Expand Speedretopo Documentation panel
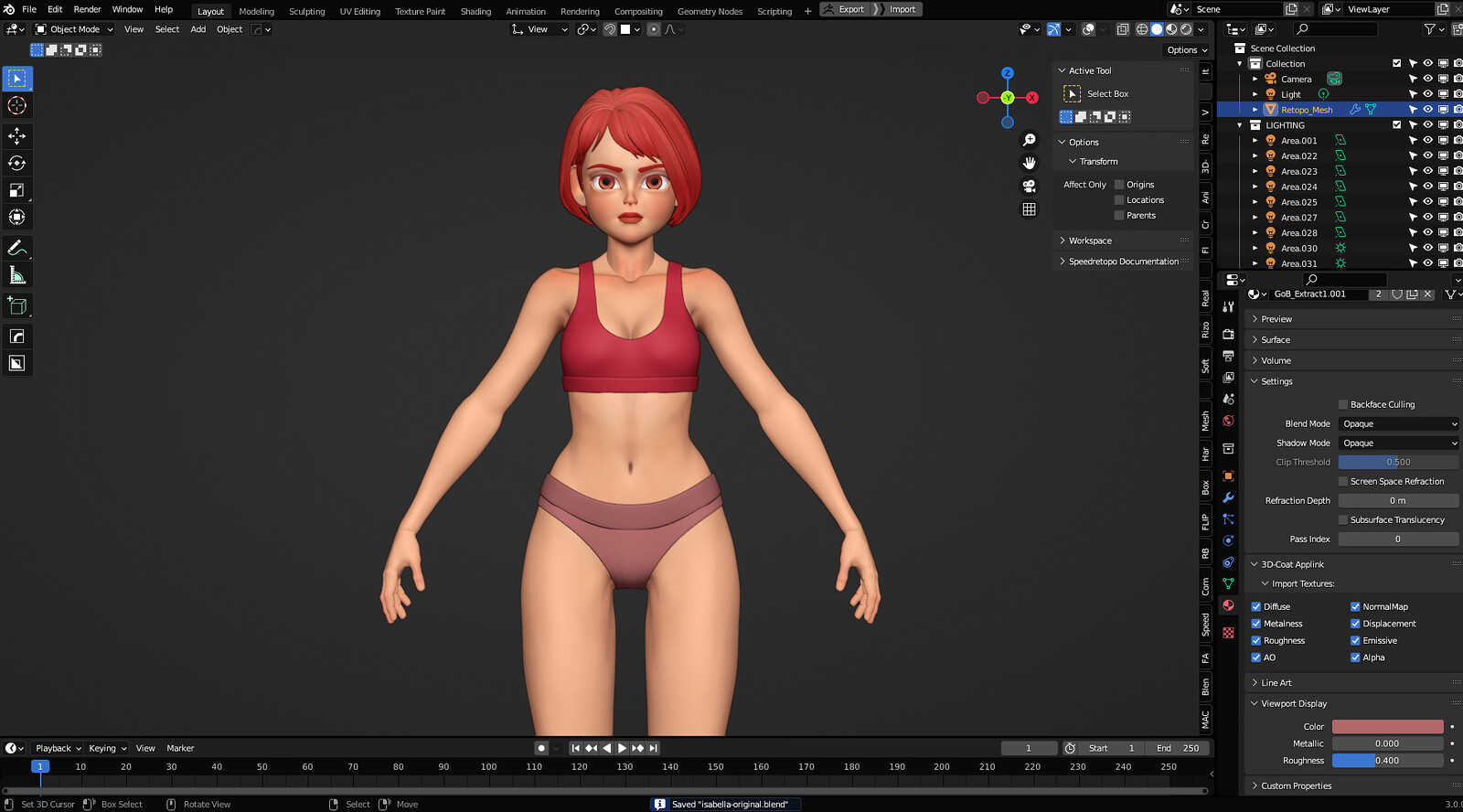Viewport: 1463px width, 812px height. tap(1124, 262)
